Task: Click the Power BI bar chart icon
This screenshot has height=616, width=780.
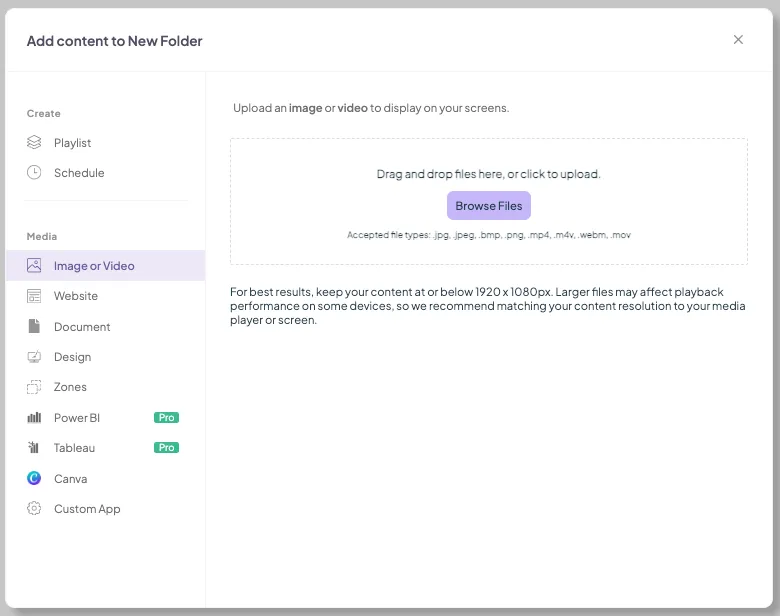Action: click(34, 417)
